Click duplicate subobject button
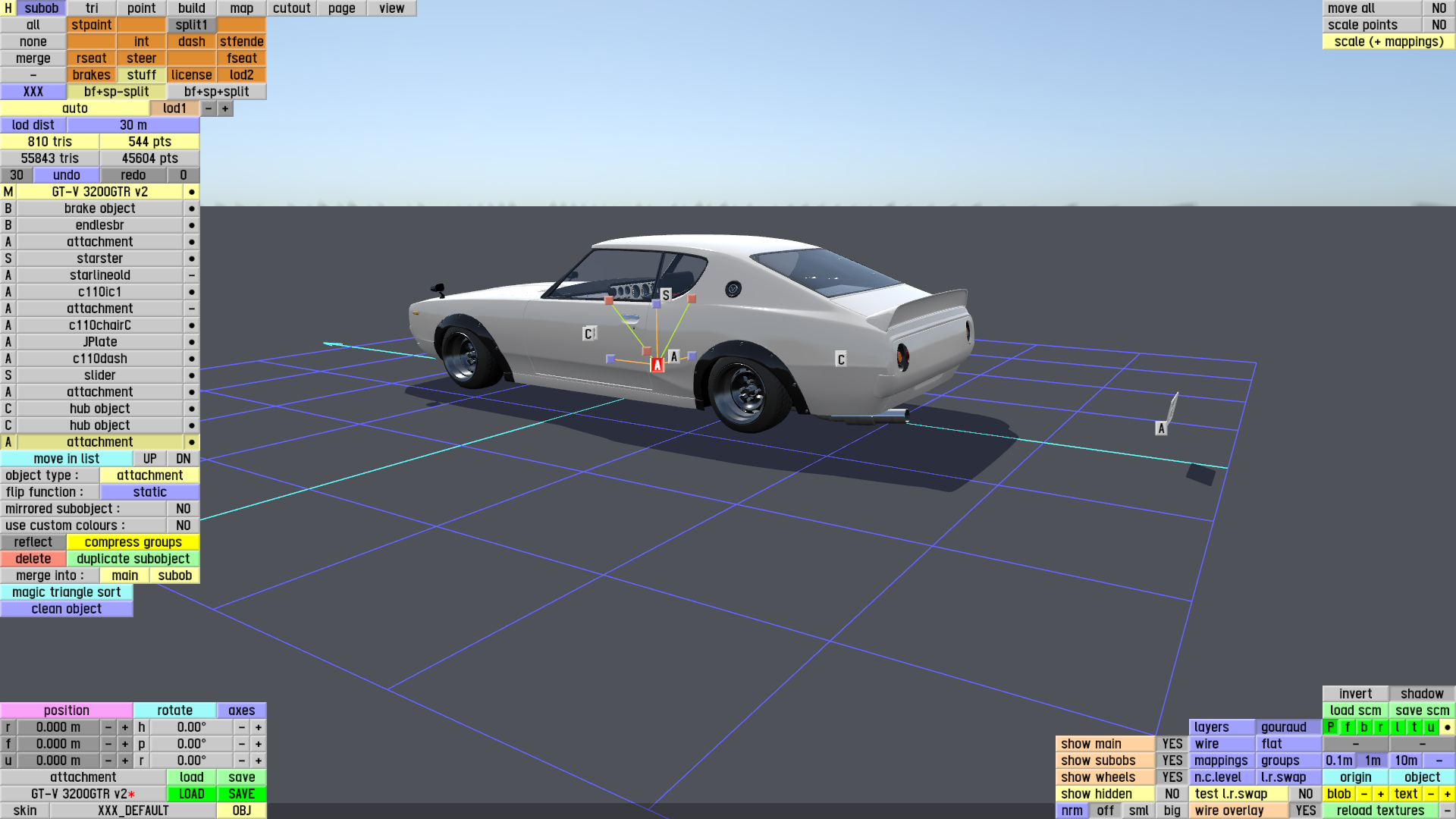 (x=133, y=559)
